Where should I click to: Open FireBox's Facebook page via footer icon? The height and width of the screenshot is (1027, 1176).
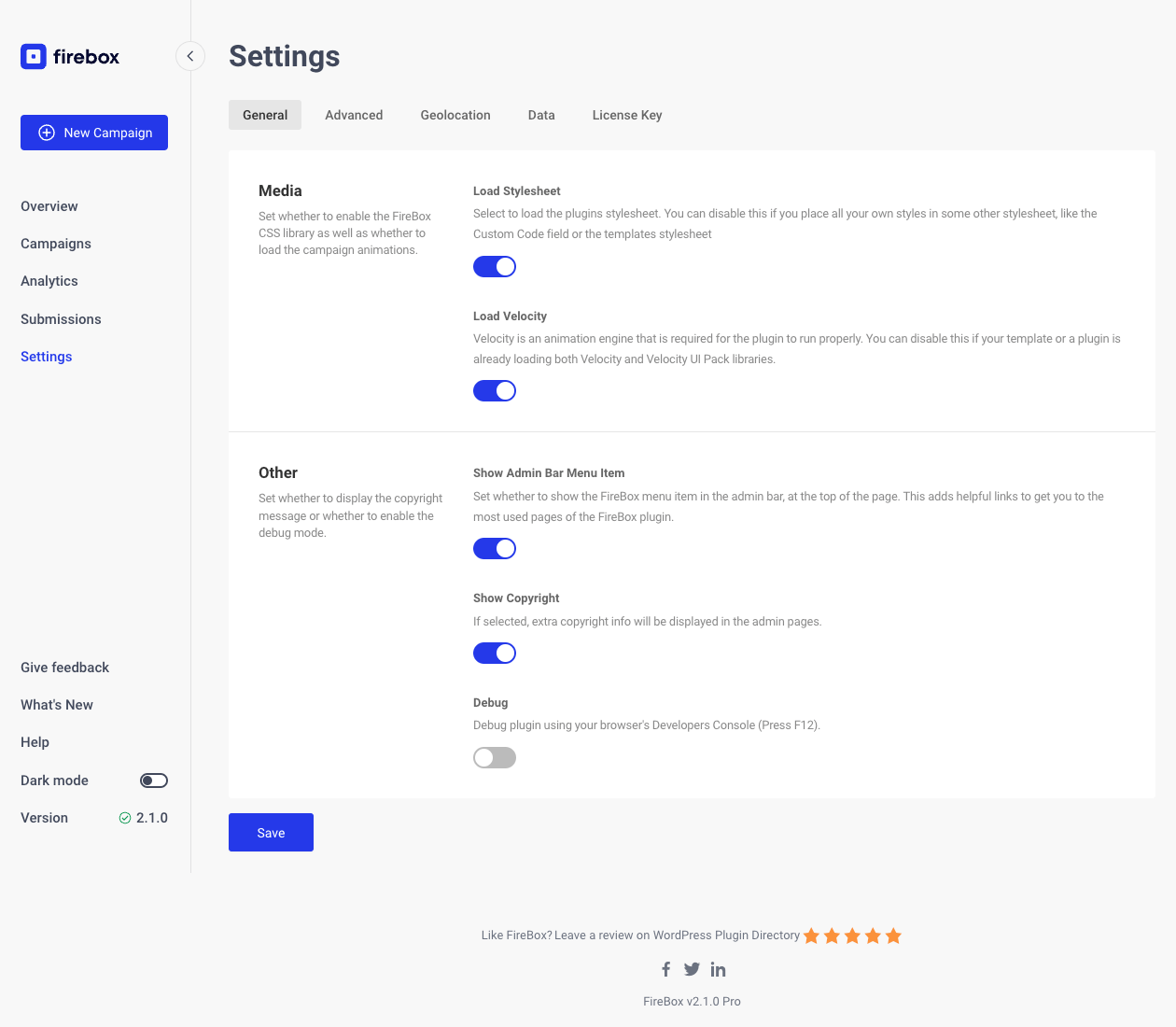coord(665,969)
